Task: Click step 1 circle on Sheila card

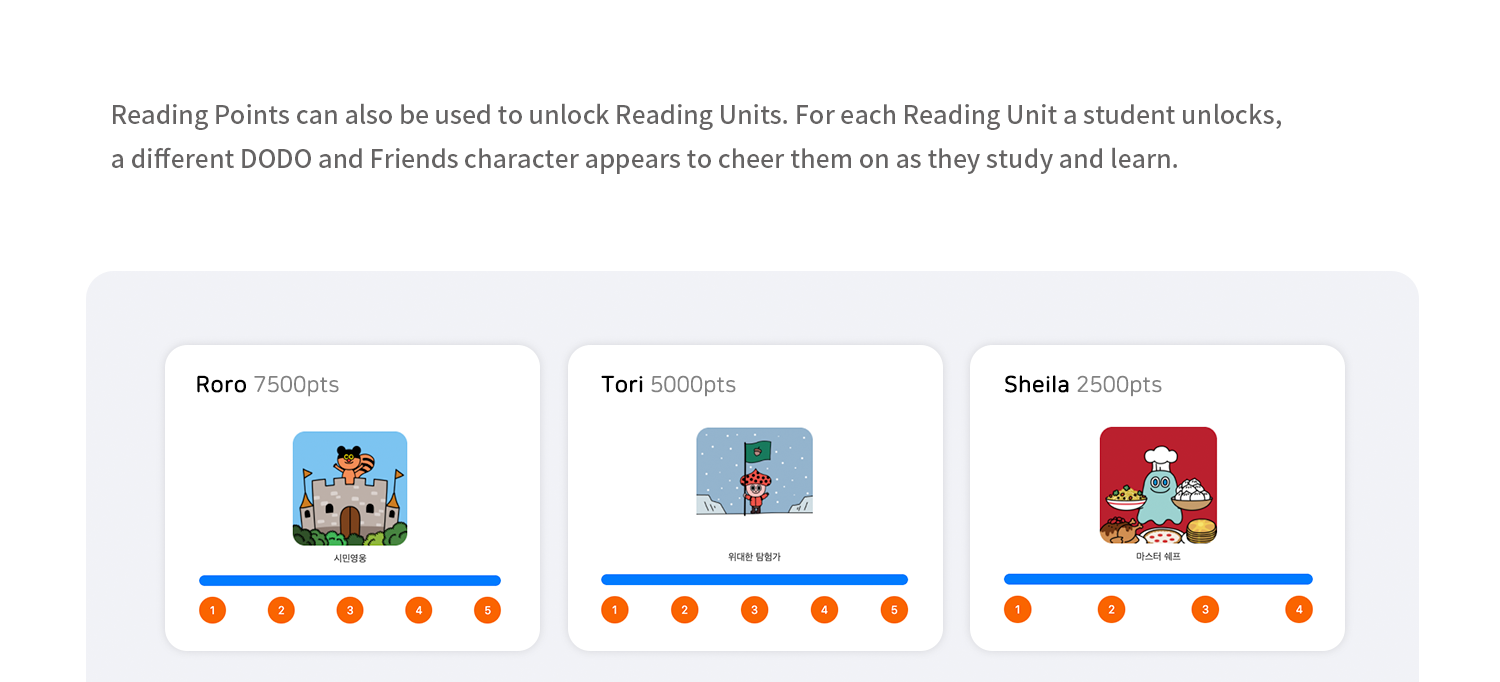Action: click(x=1017, y=609)
